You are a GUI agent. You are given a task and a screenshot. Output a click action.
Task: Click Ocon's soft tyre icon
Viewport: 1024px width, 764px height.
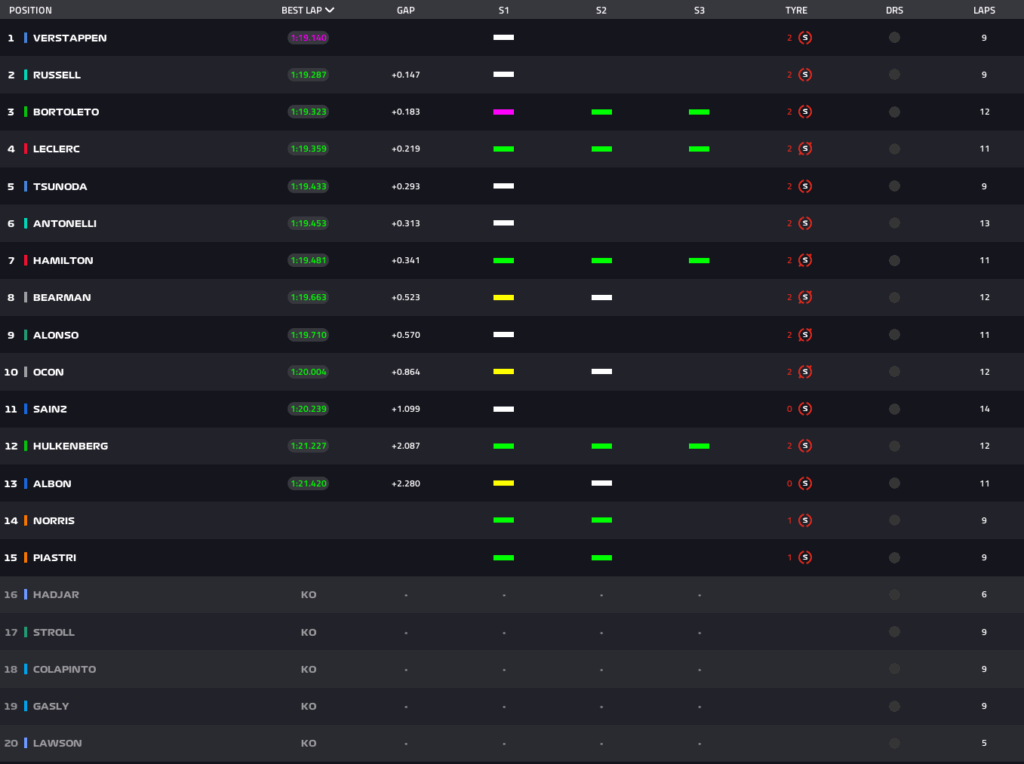coord(805,372)
